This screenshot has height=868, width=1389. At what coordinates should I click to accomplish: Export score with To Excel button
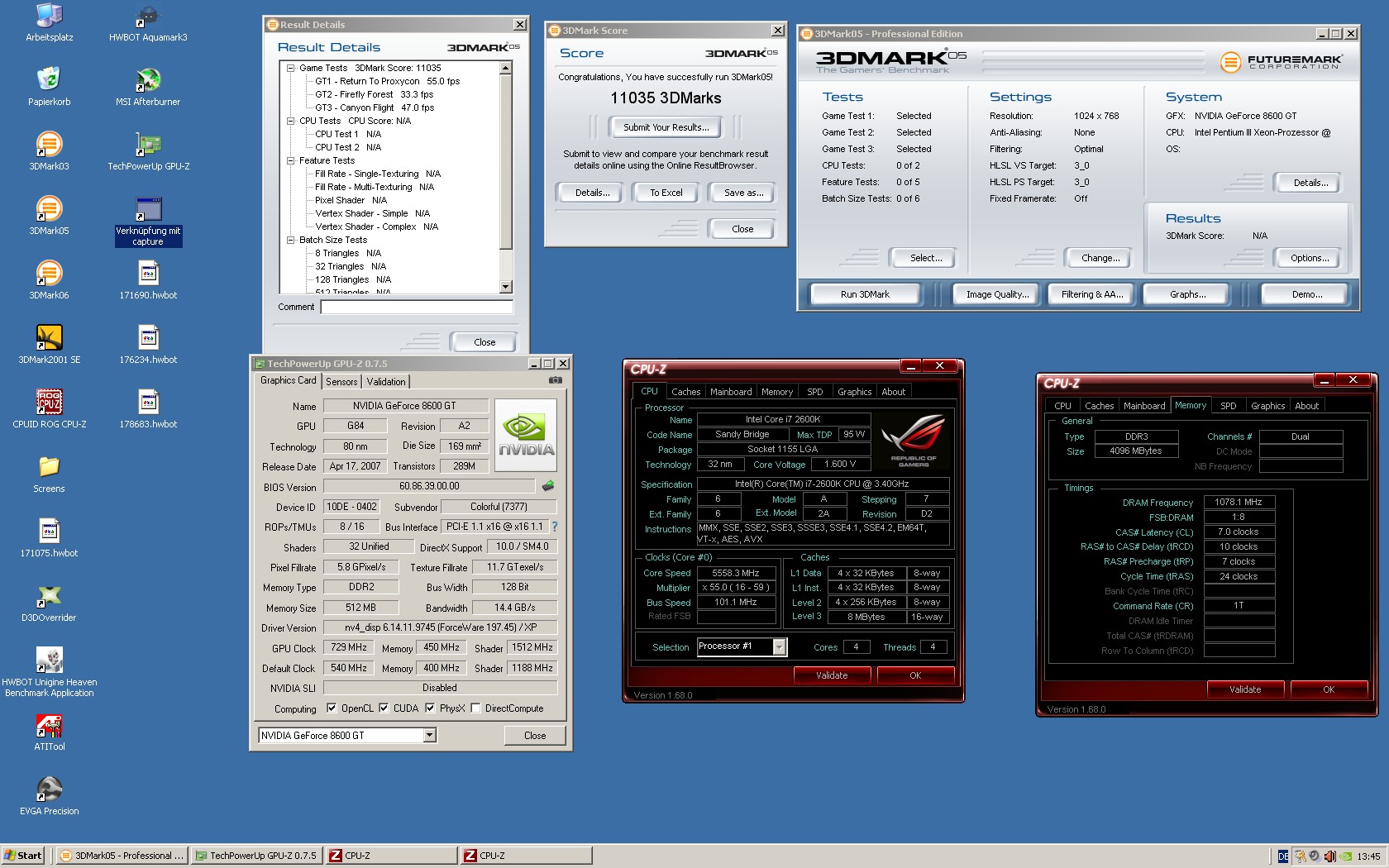pyautogui.click(x=666, y=193)
